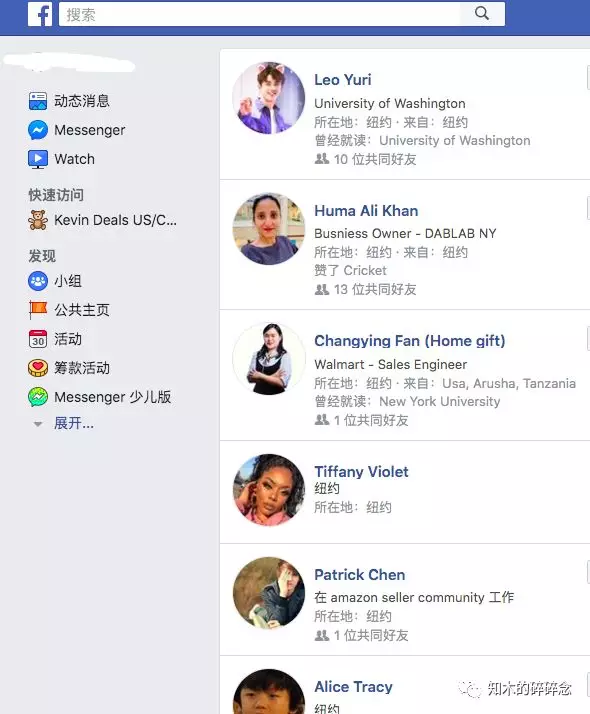Open the Messenger 少儿版 icon
The width and height of the screenshot is (590, 714).
click(x=38, y=397)
